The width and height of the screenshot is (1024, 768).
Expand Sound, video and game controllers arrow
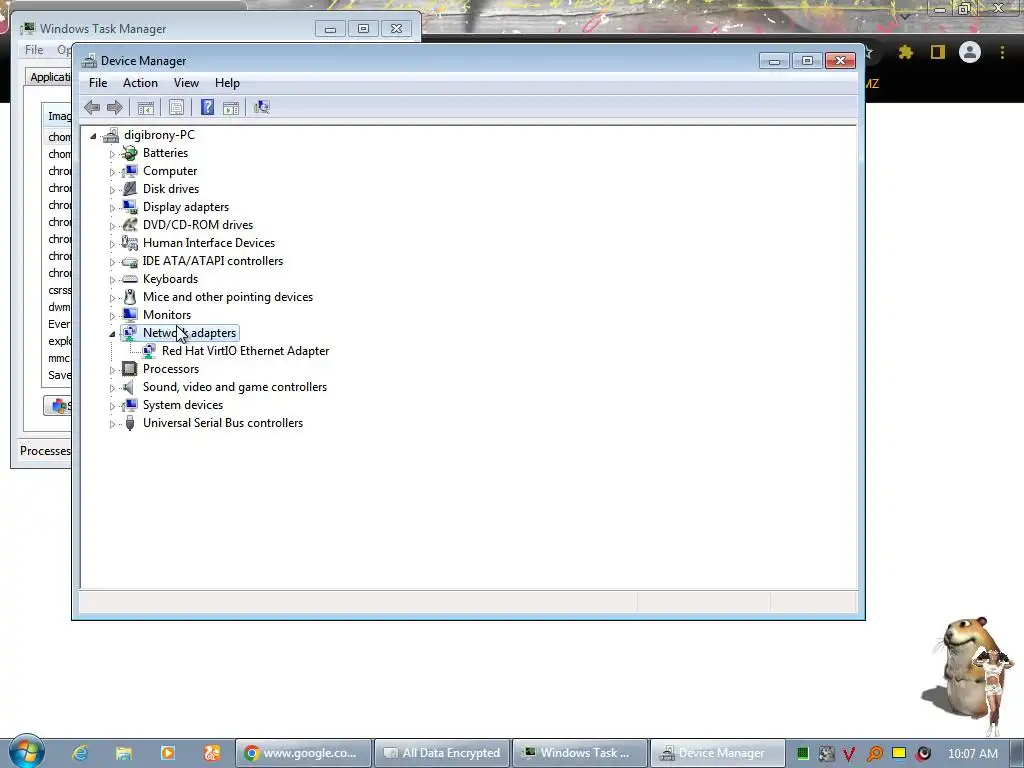click(x=112, y=388)
